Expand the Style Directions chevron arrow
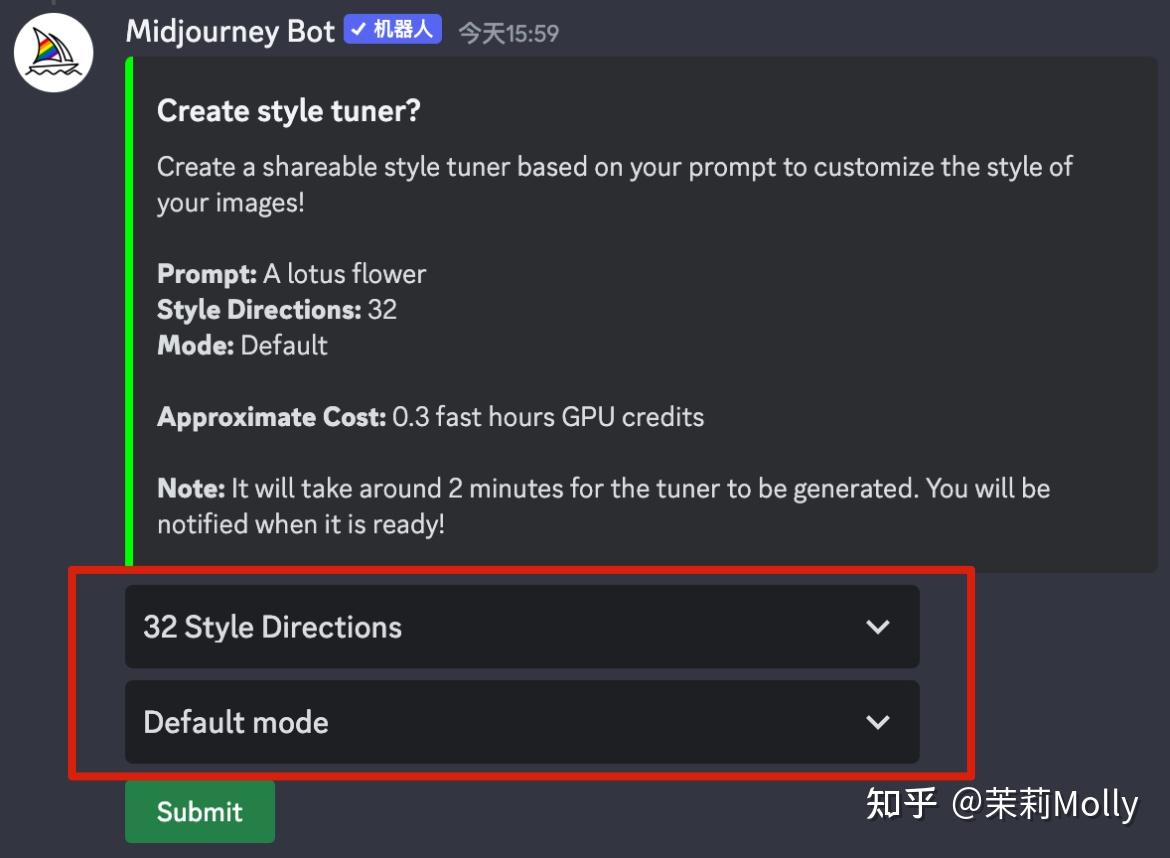Screen dimensions: 1170x858 pyautogui.click(x=877, y=627)
